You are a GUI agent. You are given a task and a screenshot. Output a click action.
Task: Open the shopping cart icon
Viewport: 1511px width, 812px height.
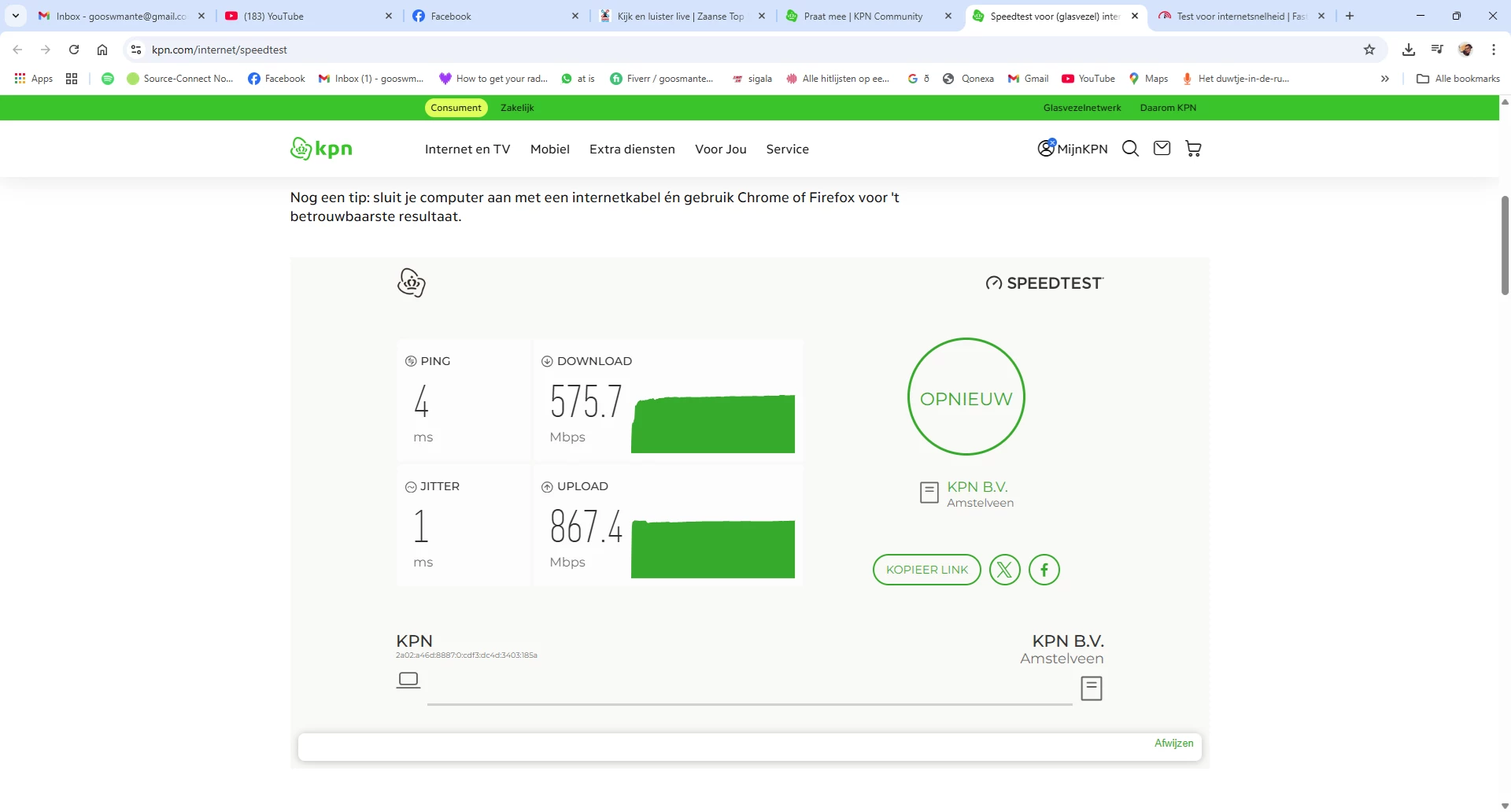tap(1193, 149)
